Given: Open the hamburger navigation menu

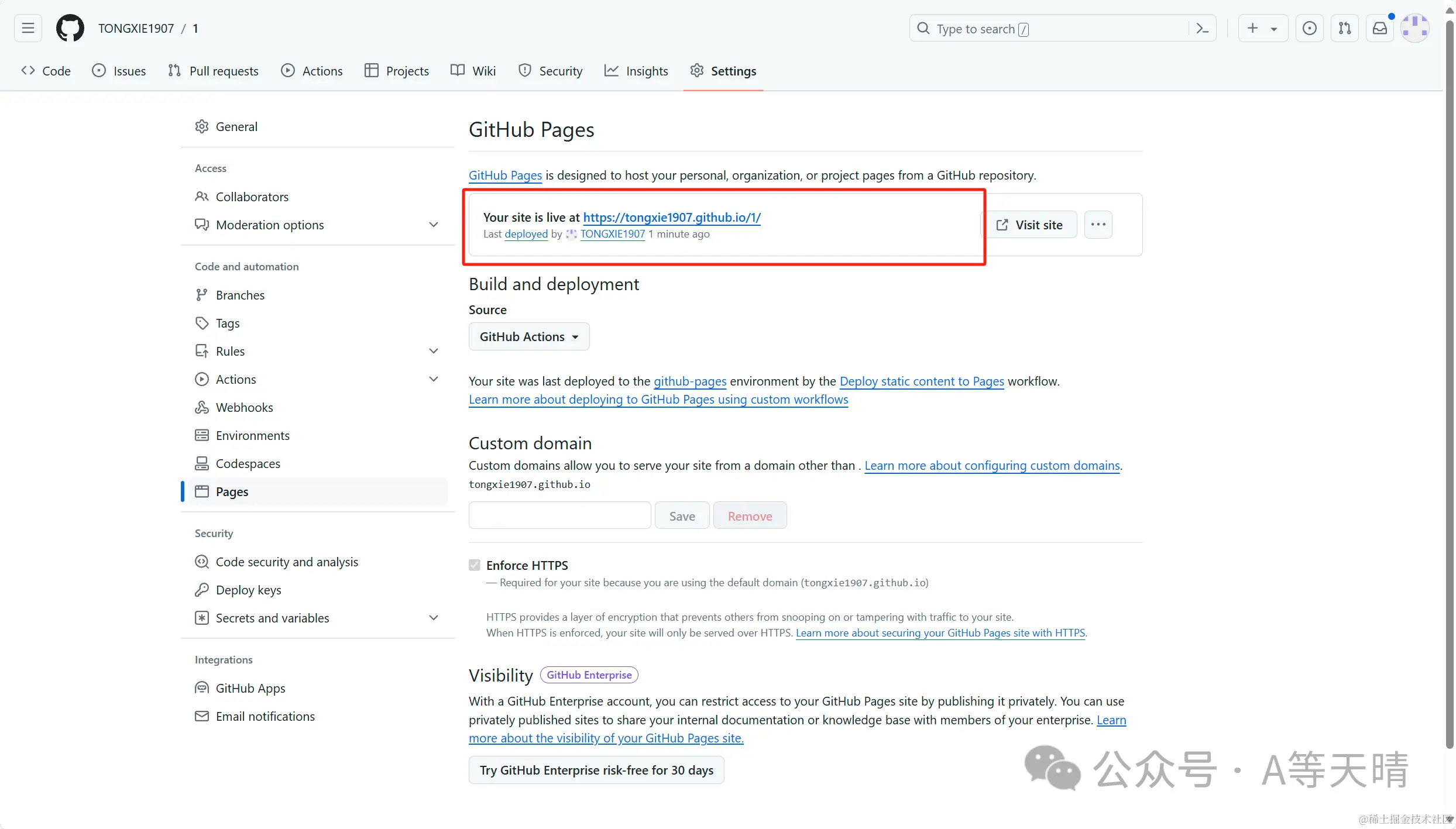Looking at the screenshot, I should pos(28,28).
